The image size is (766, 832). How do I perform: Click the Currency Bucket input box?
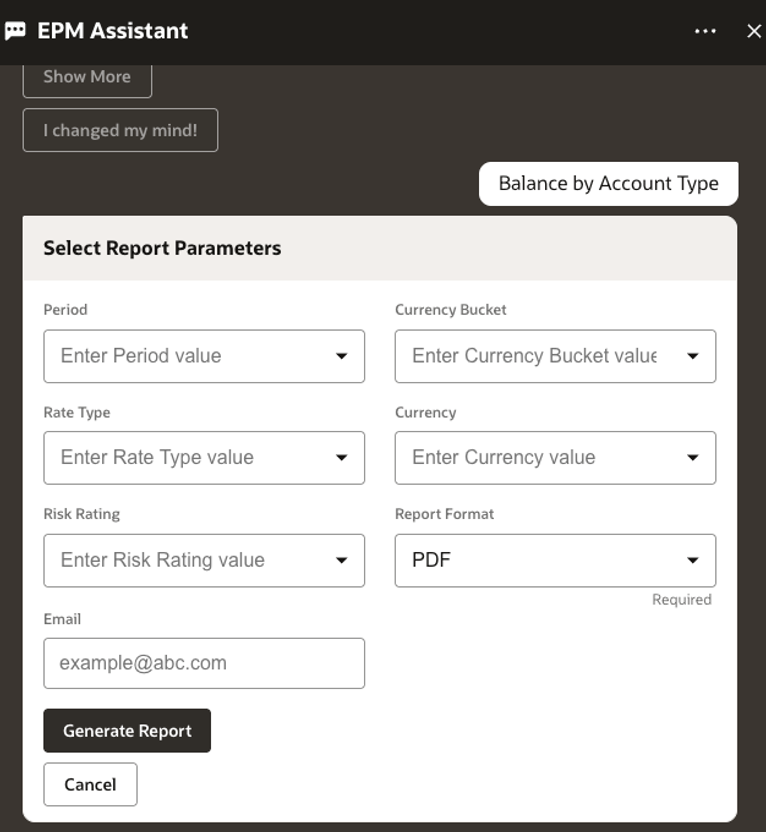[x=530, y=356]
